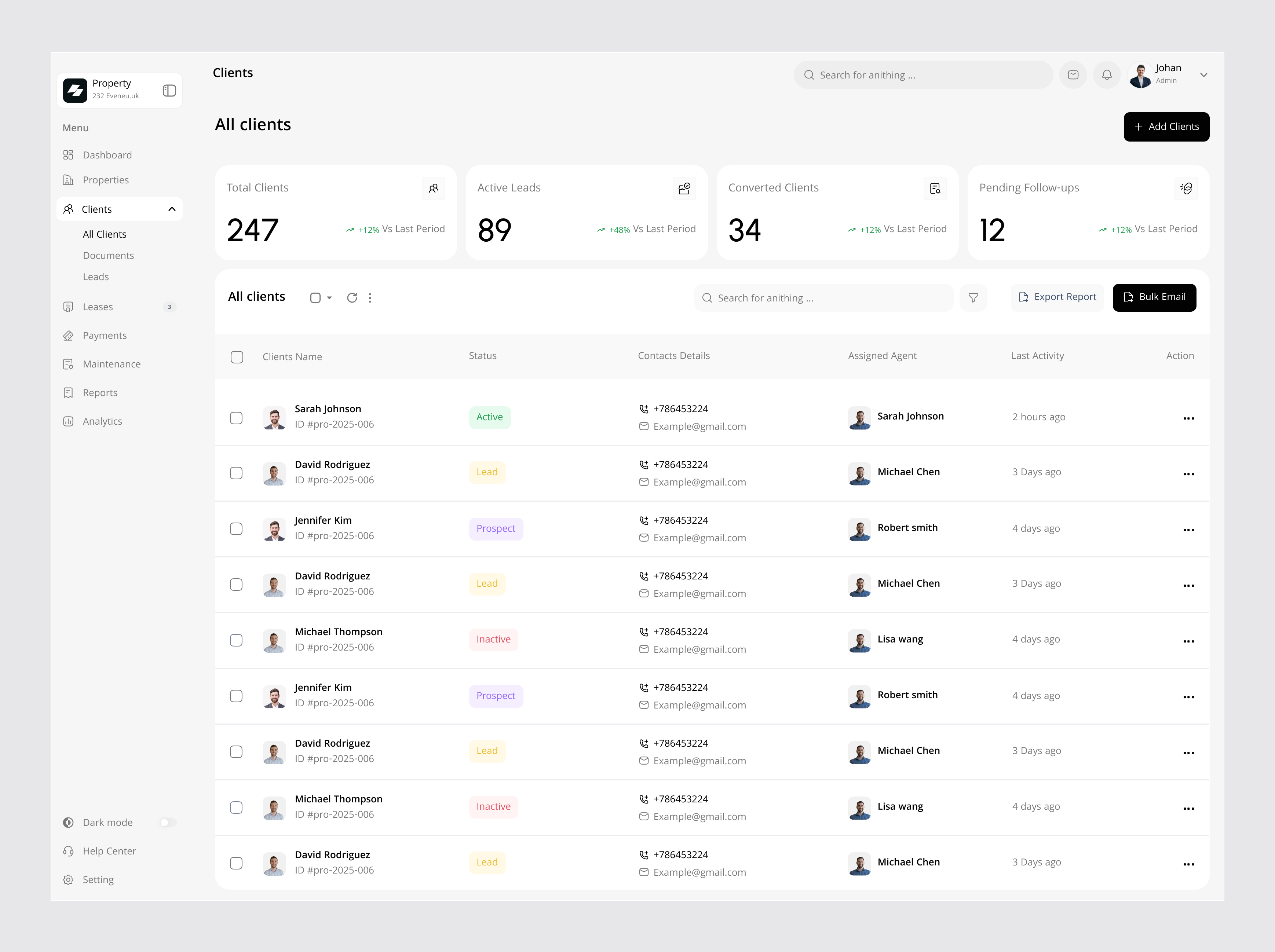Image resolution: width=1275 pixels, height=952 pixels.
Task: Select the Analytics sidebar icon
Action: click(x=69, y=421)
